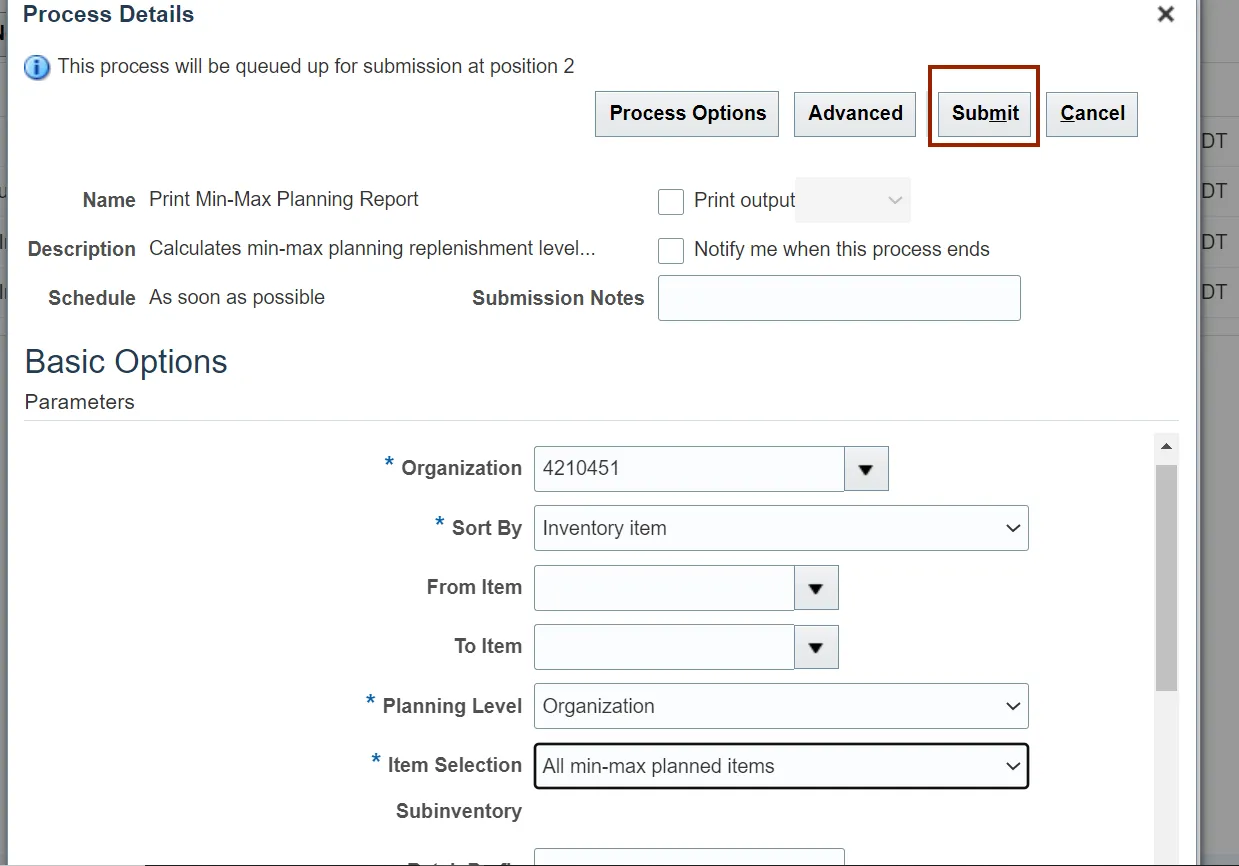Cancel the process submission
Screen dimensions: 1239x866
1092,114
